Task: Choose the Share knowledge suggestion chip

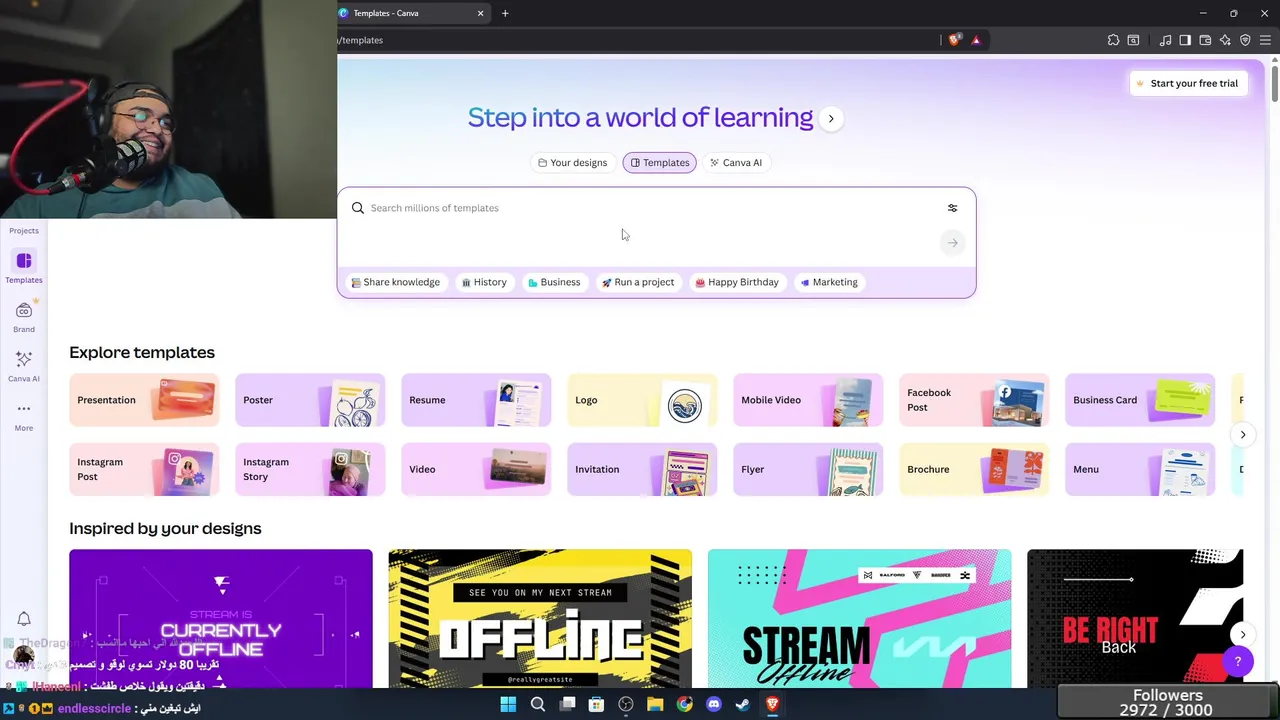Action: point(395,282)
